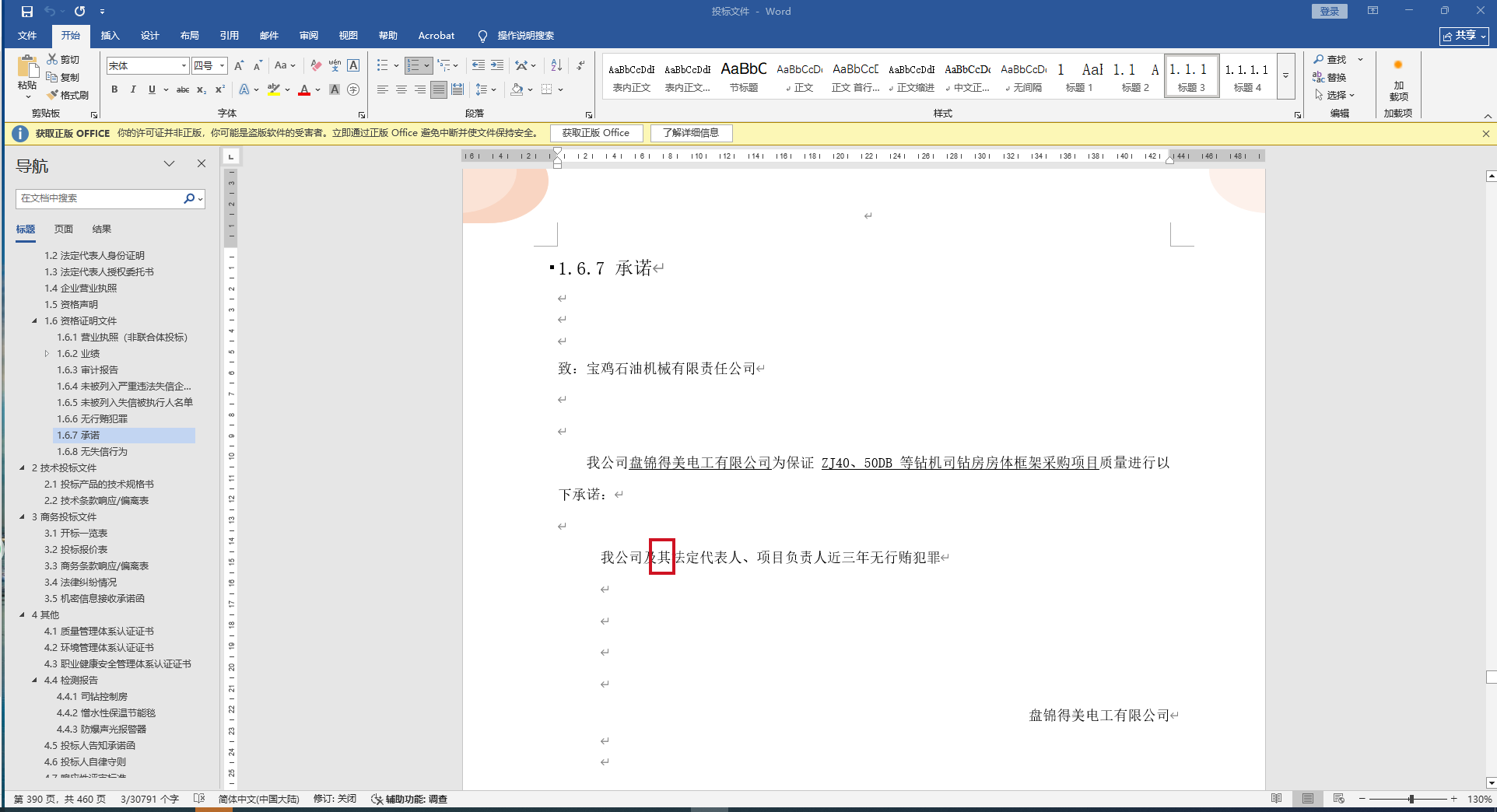The height and width of the screenshot is (812, 1497).
Task: Click the Find (查找) magnifier icon
Action: pos(1319,59)
